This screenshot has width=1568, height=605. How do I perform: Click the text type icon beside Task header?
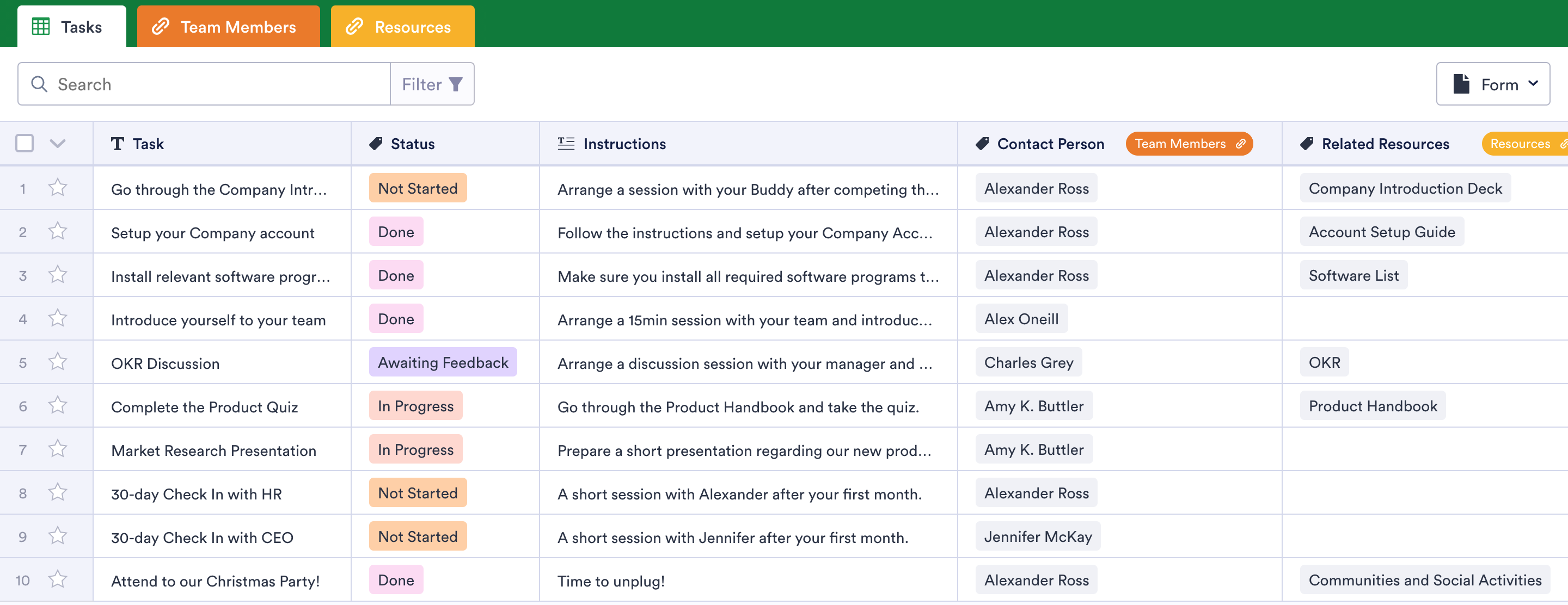118,144
